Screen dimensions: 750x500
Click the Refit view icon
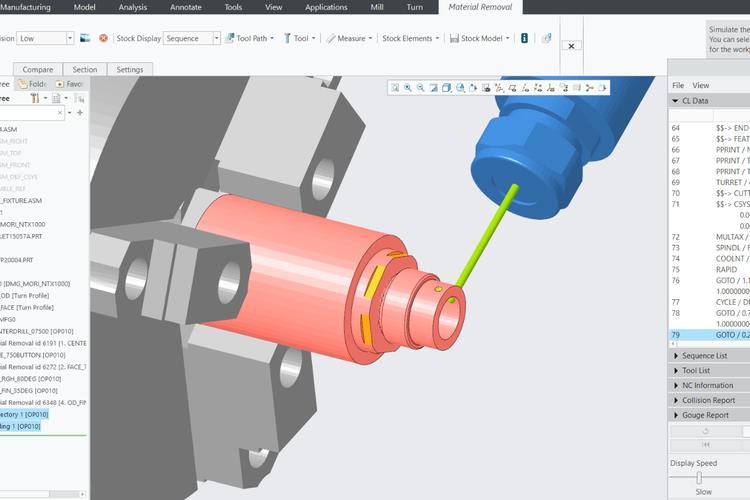pyautogui.click(x=394, y=88)
